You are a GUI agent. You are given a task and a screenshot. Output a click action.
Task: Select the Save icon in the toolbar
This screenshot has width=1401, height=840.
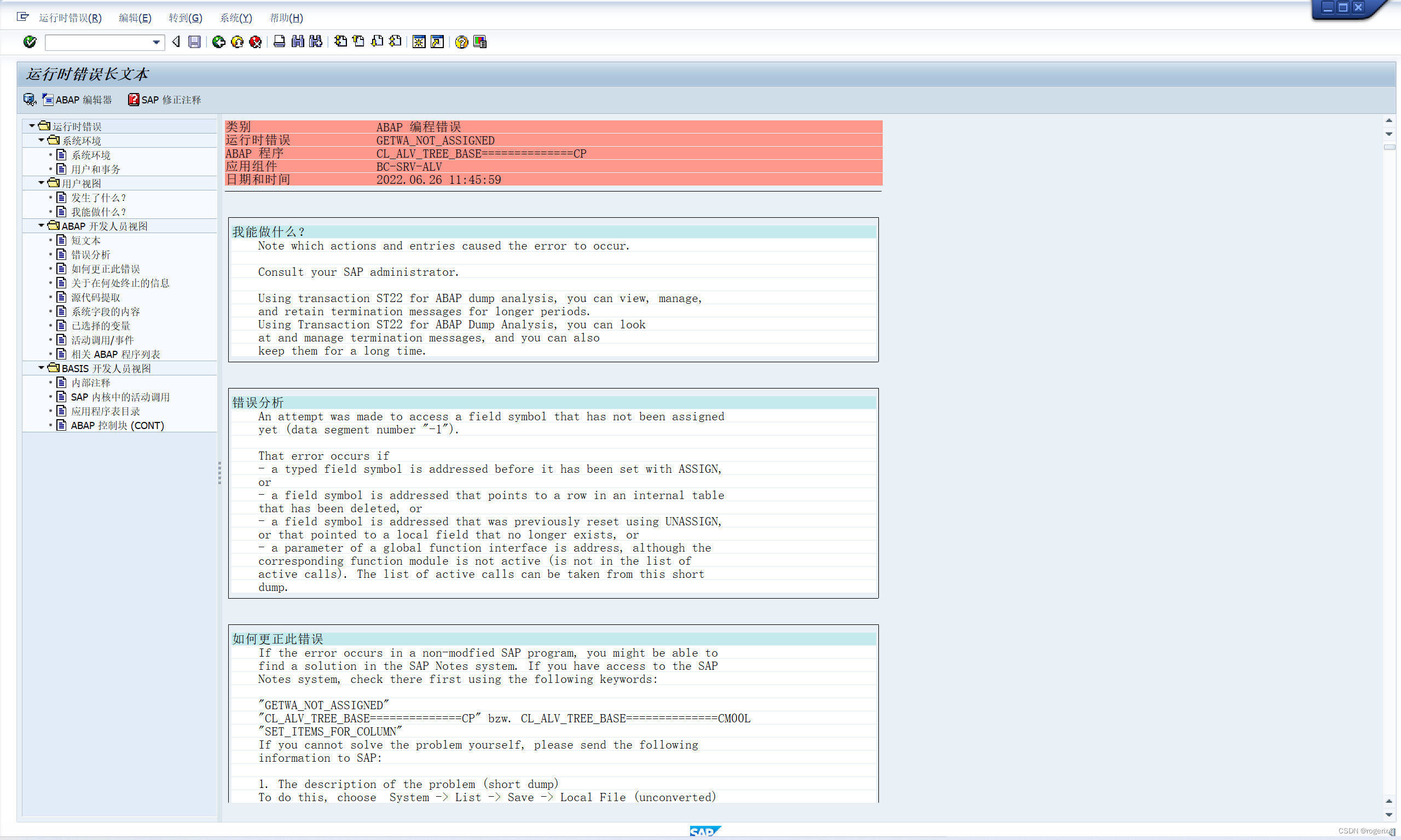point(194,42)
